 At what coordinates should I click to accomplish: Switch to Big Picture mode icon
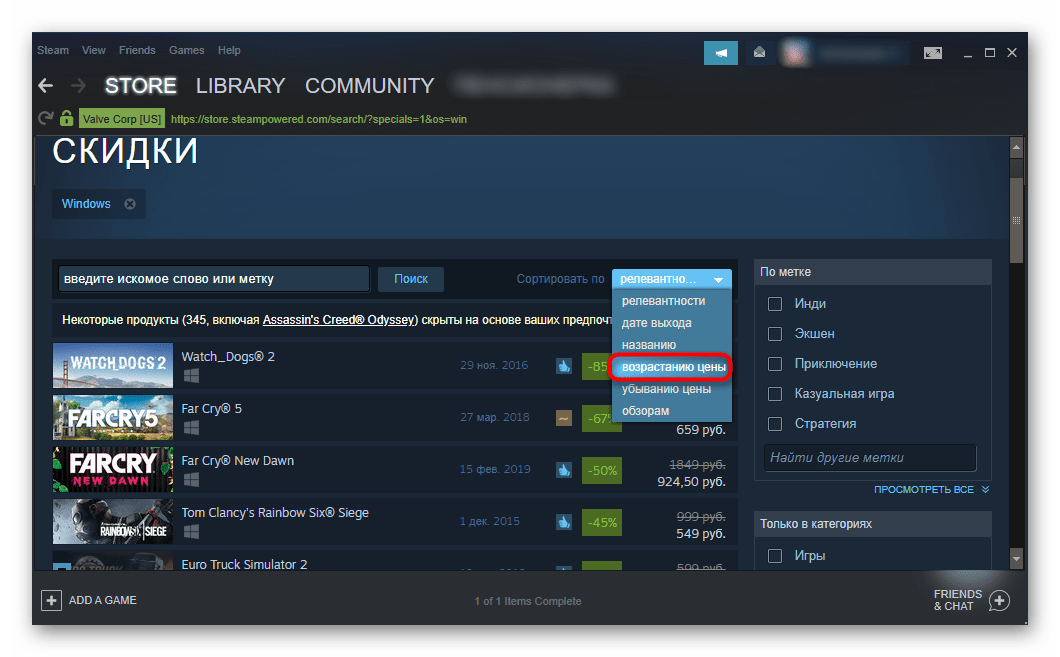click(932, 53)
